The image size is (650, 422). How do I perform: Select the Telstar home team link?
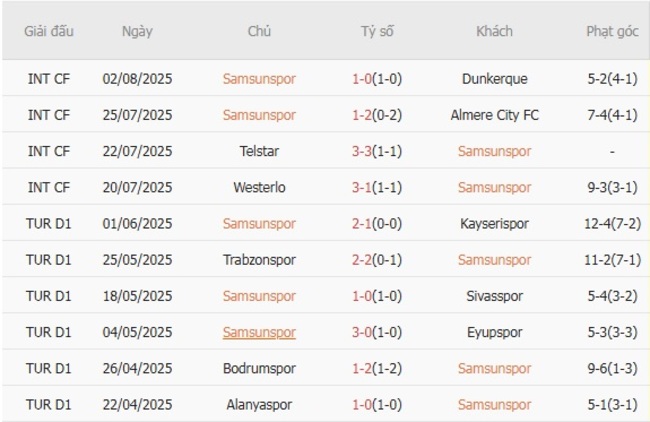259,151
